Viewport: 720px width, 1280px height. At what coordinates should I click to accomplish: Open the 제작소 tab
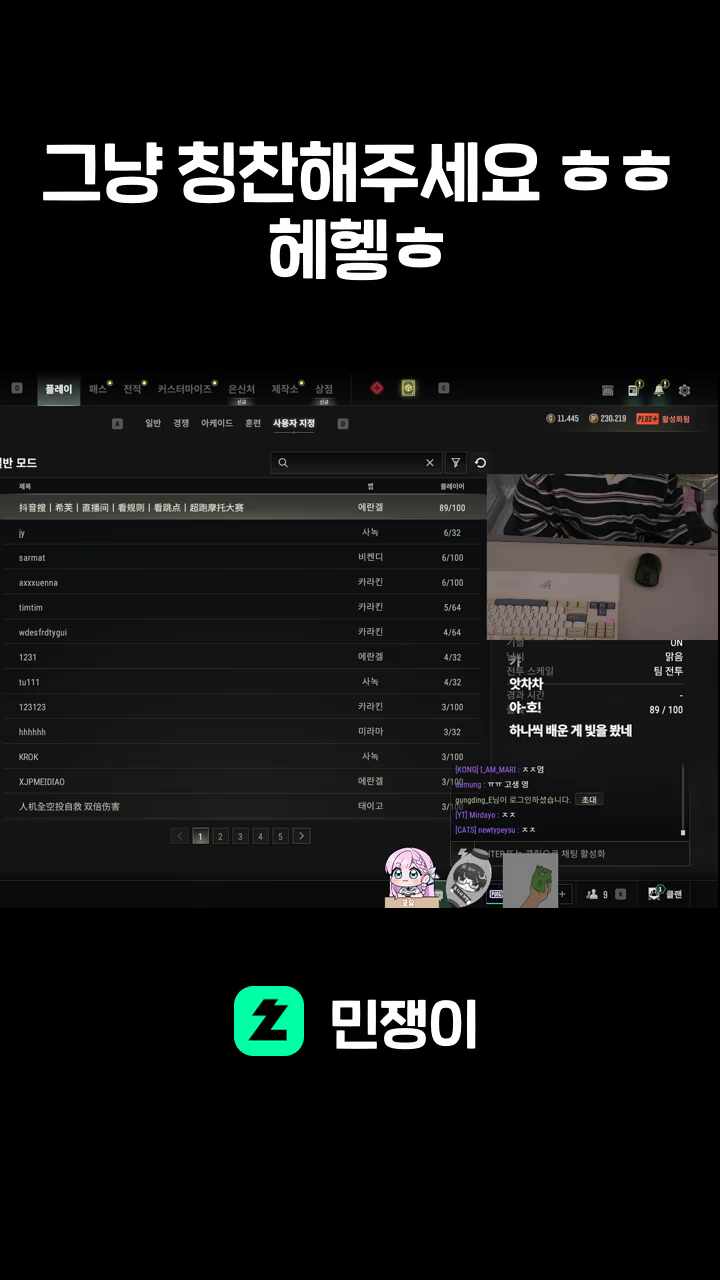tap(285, 389)
